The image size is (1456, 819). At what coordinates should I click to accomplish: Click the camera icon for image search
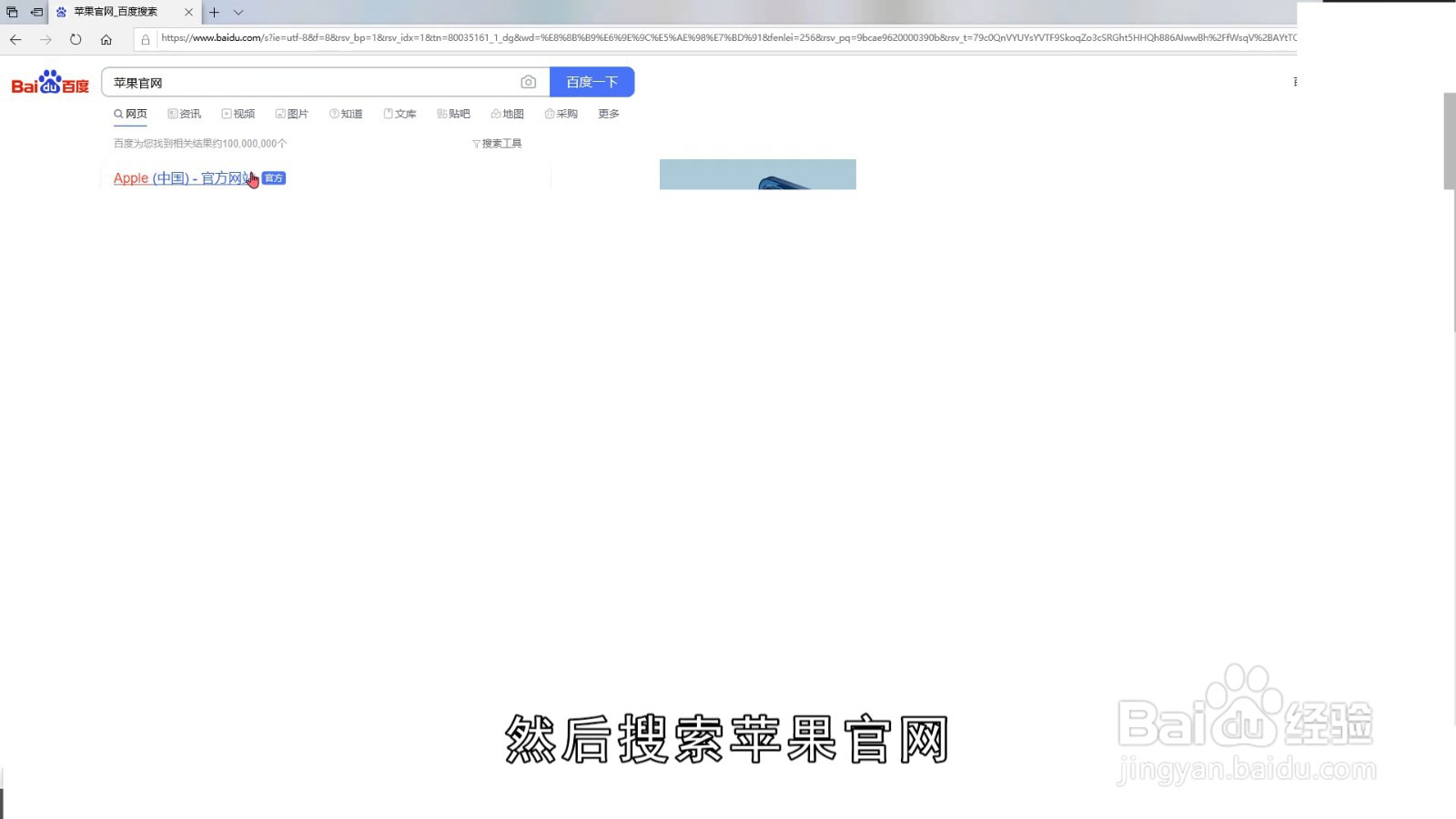528,82
